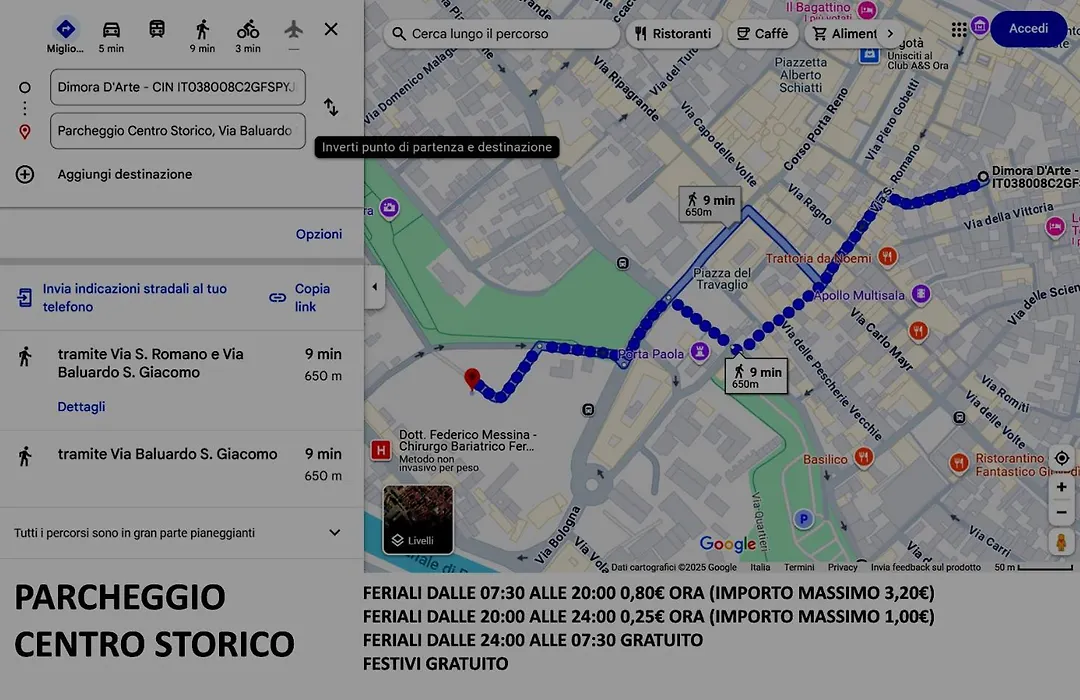Open the Livelli map layers thumbnail
This screenshot has width=1080, height=700.
click(x=418, y=519)
